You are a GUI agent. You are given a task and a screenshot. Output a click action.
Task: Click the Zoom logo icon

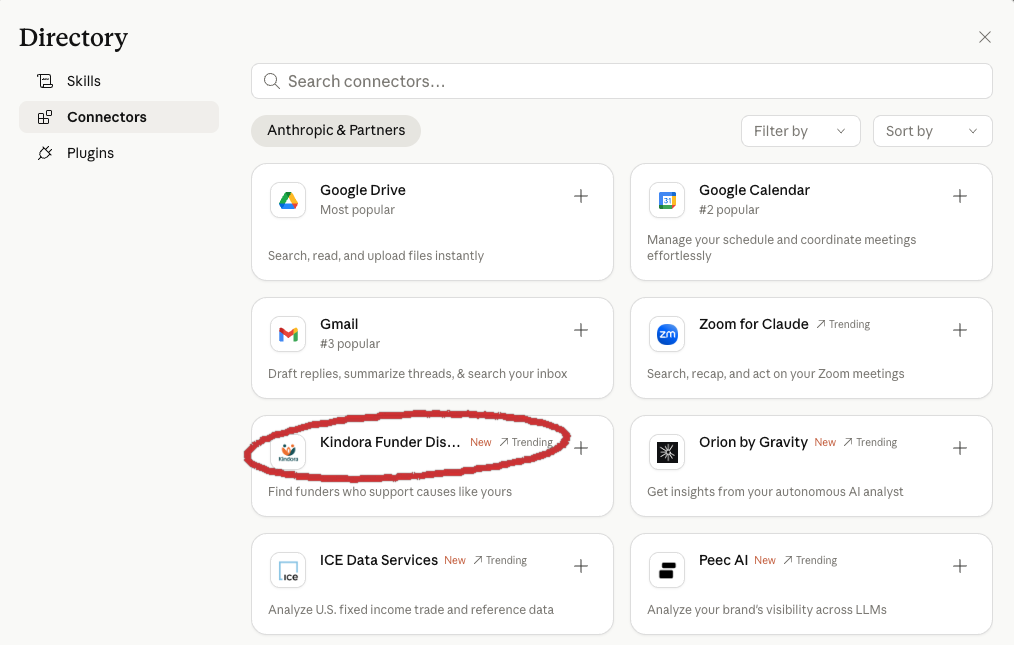[667, 334]
